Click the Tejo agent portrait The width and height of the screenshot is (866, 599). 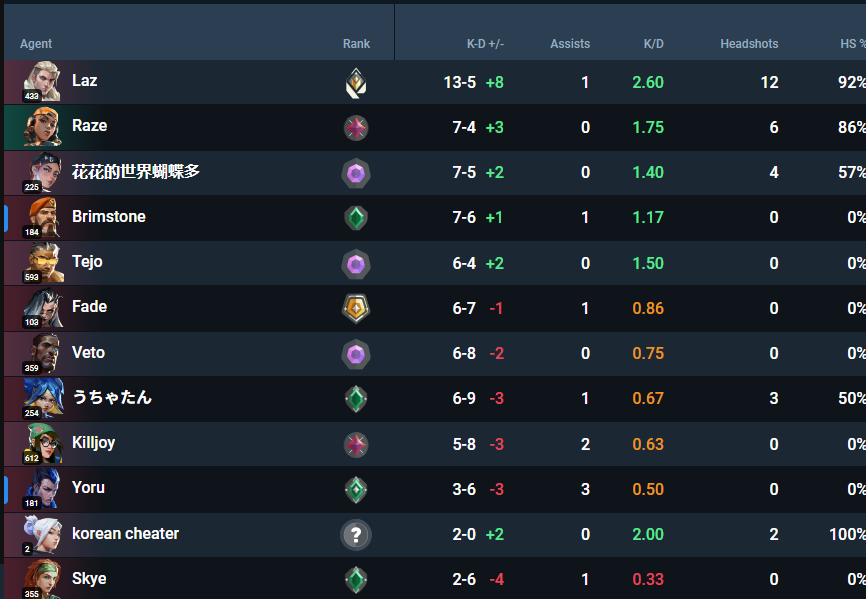tap(44, 262)
